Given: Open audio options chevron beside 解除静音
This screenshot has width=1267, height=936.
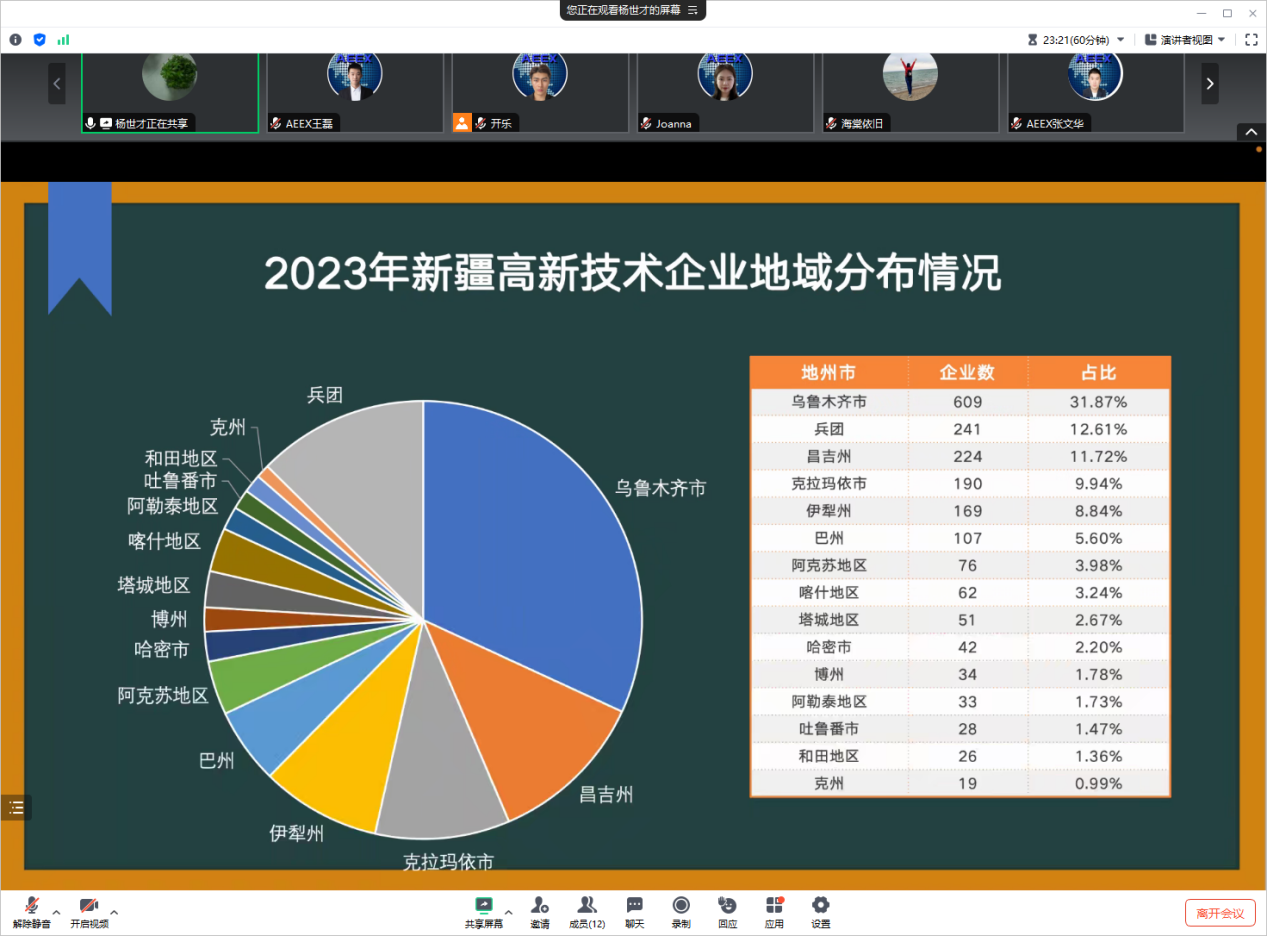Looking at the screenshot, I should tap(57, 914).
